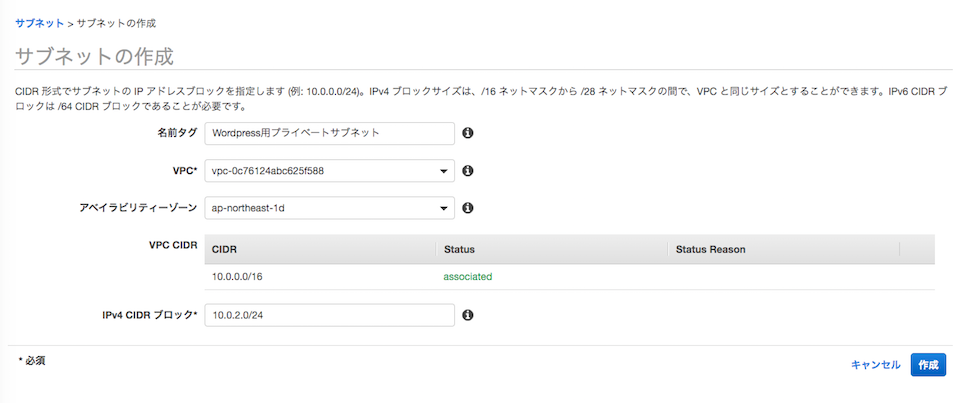
Task: Open the VPC dropdown list
Action: tap(329, 171)
